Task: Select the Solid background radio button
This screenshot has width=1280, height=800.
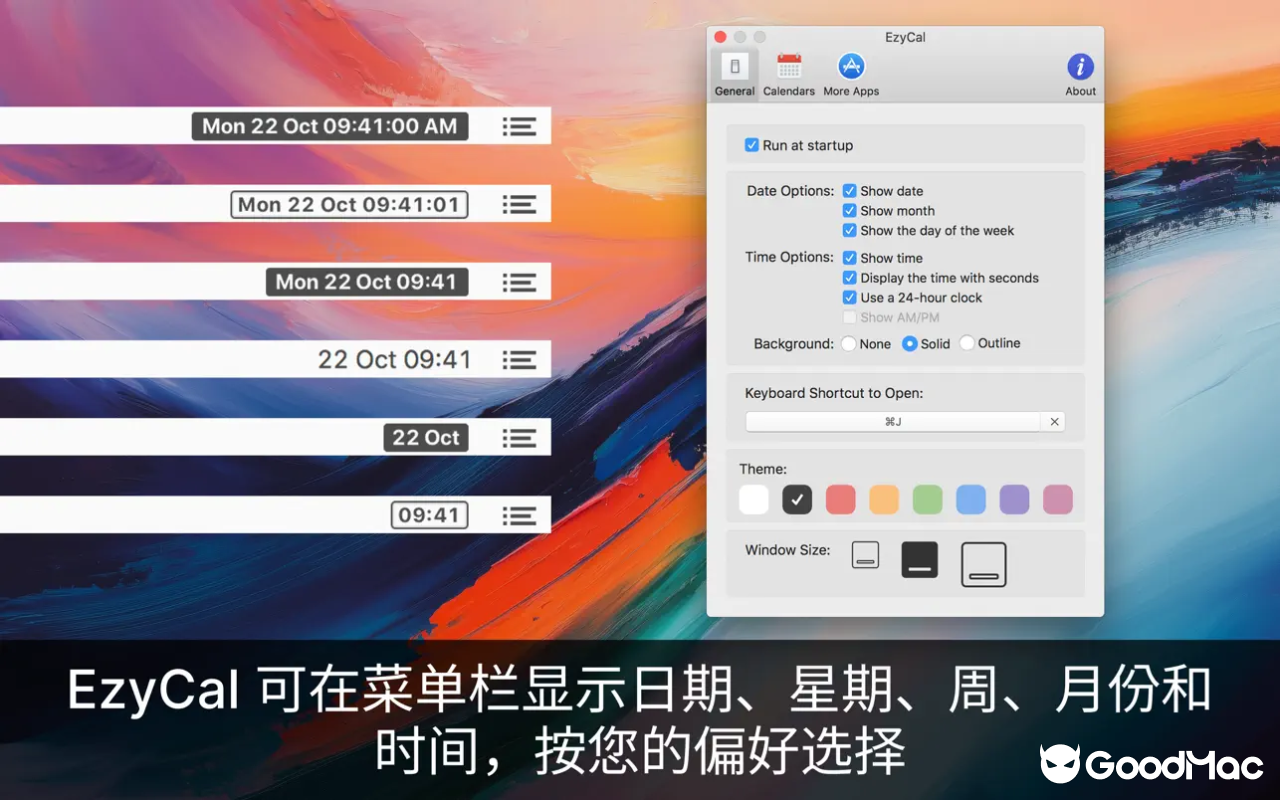Action: pos(909,343)
